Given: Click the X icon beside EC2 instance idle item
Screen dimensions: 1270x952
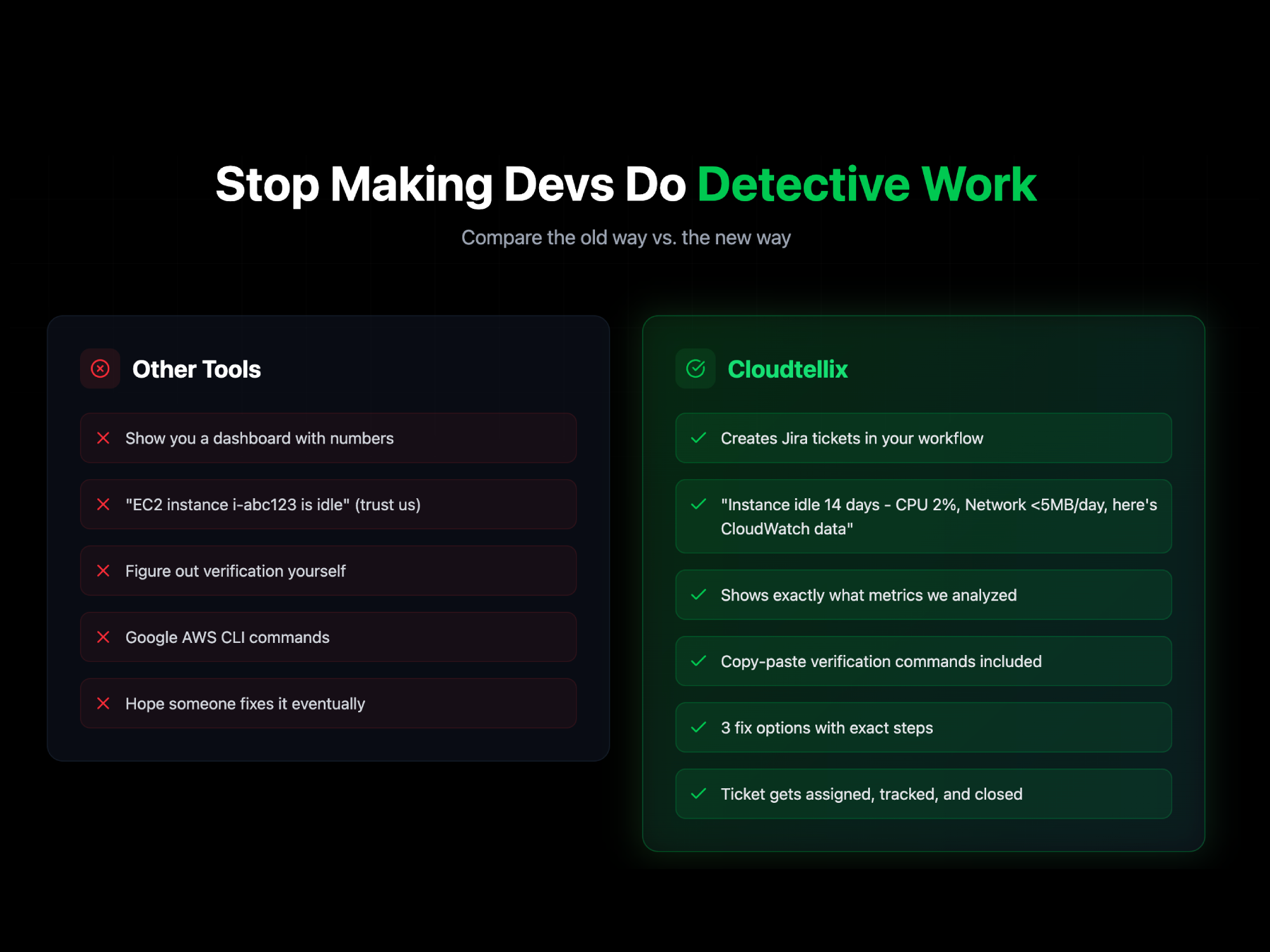Looking at the screenshot, I should (x=104, y=505).
